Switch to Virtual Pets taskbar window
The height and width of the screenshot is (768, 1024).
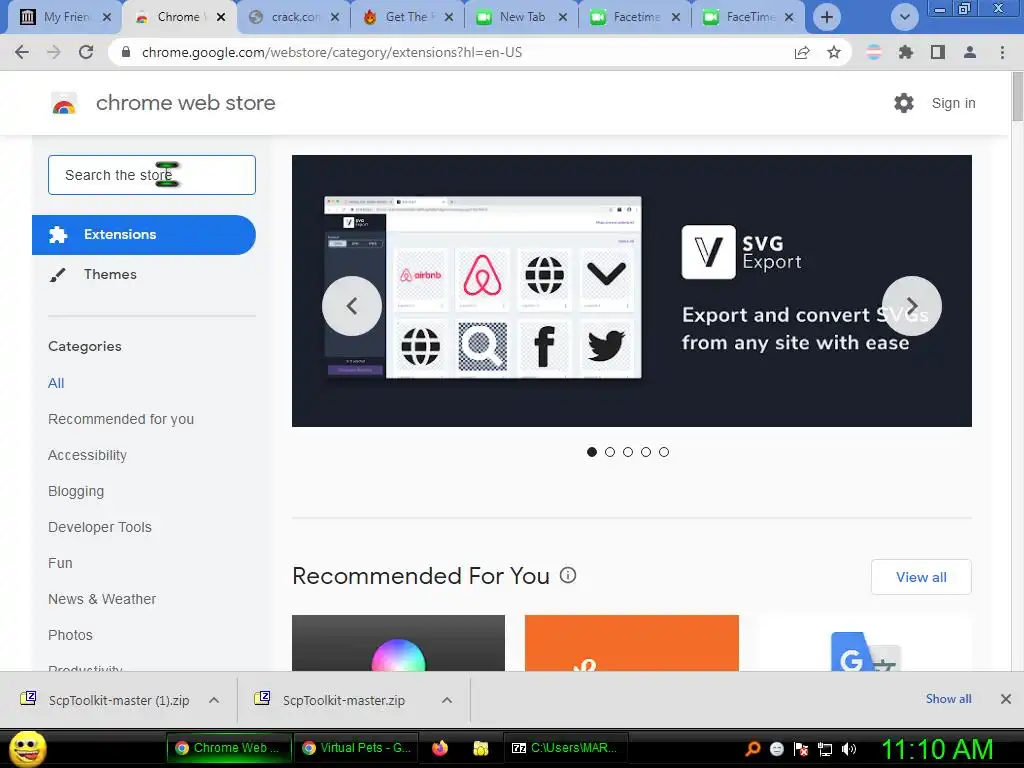[x=356, y=748]
